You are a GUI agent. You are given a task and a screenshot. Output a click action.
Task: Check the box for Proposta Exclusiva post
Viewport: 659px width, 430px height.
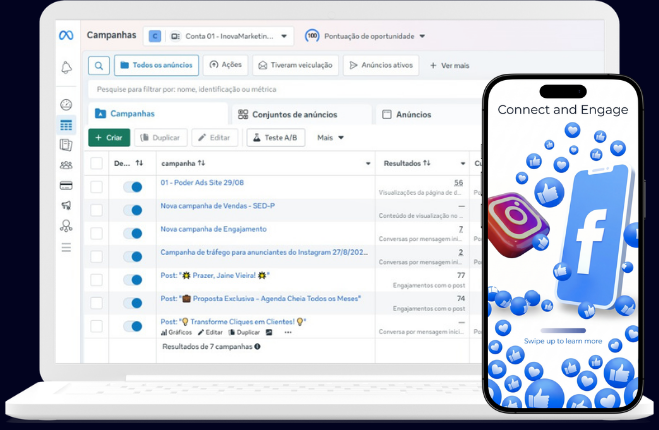[96, 303]
